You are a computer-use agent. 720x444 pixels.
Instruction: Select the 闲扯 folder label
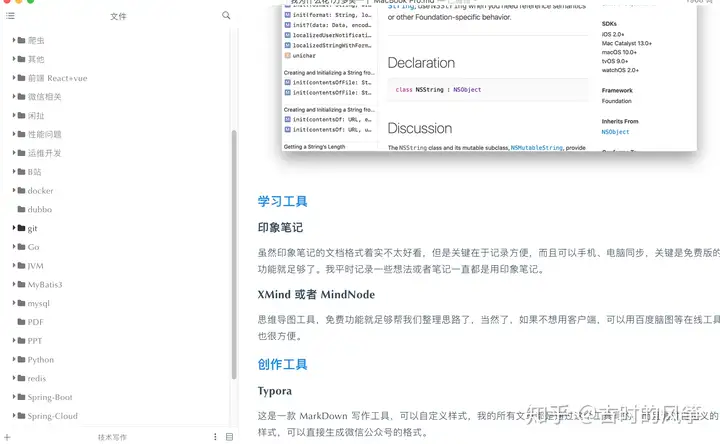point(36,115)
